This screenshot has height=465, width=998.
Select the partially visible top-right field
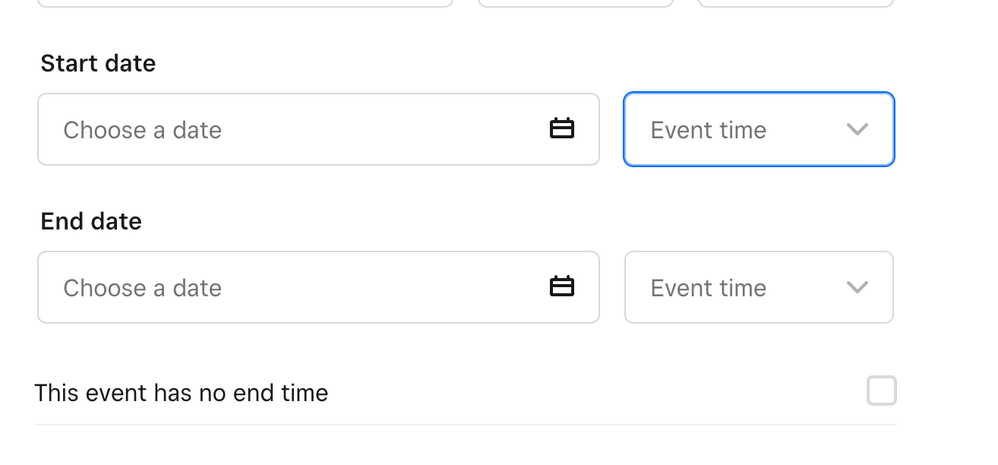[x=795, y=4]
